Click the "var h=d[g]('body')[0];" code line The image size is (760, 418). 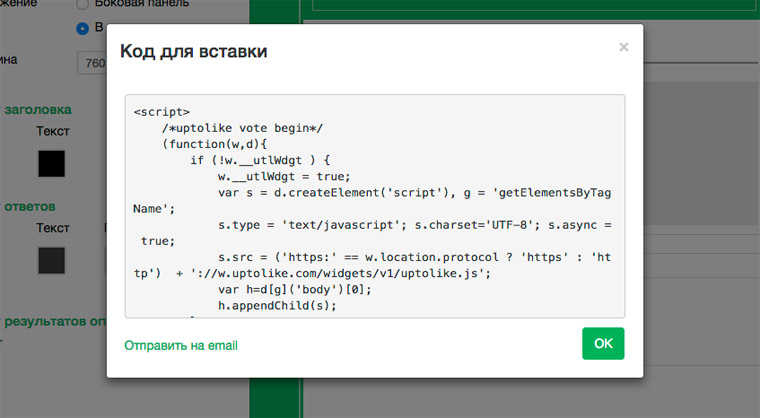tap(294, 289)
